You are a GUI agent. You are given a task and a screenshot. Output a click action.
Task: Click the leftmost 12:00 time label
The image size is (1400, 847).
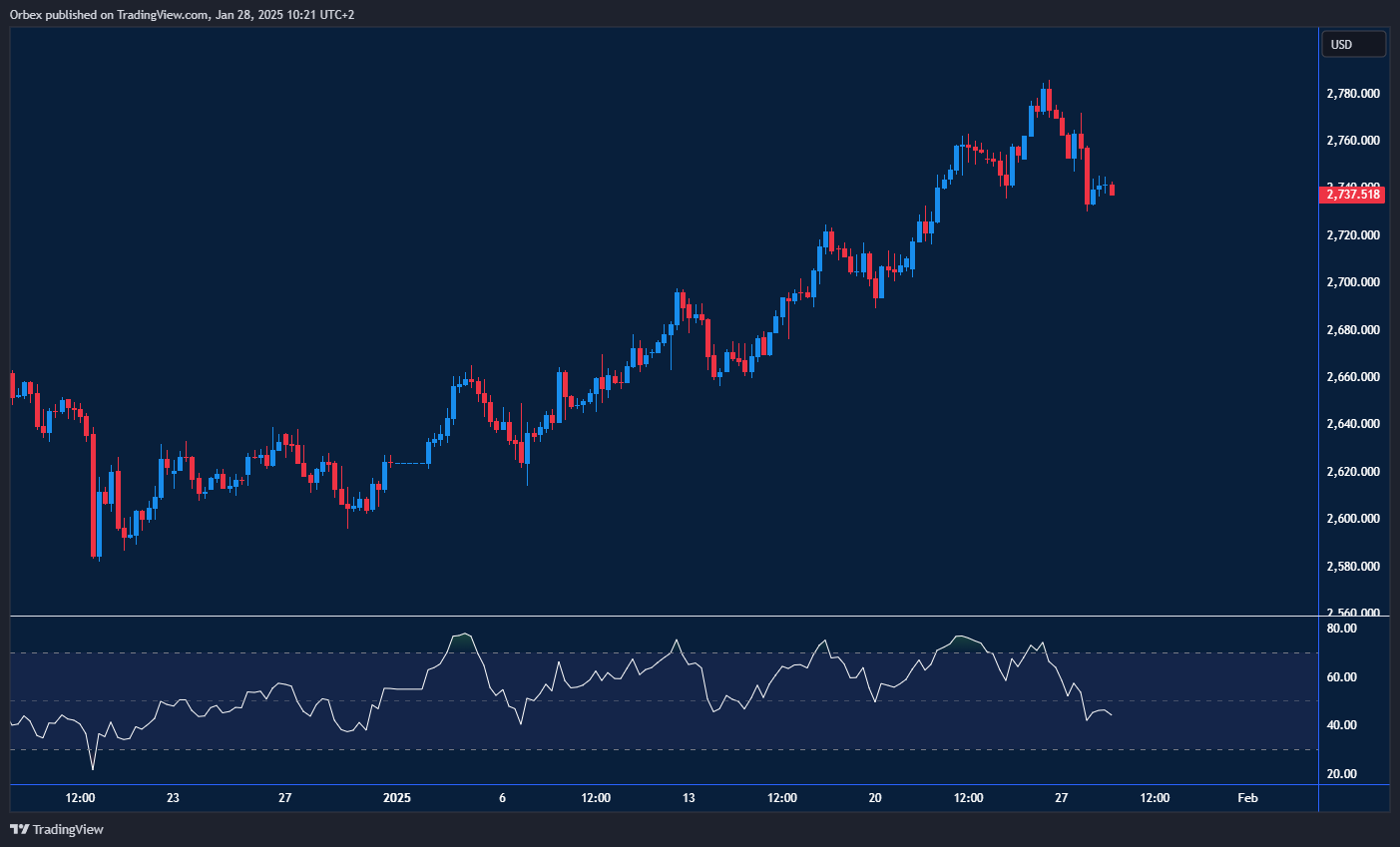80,798
